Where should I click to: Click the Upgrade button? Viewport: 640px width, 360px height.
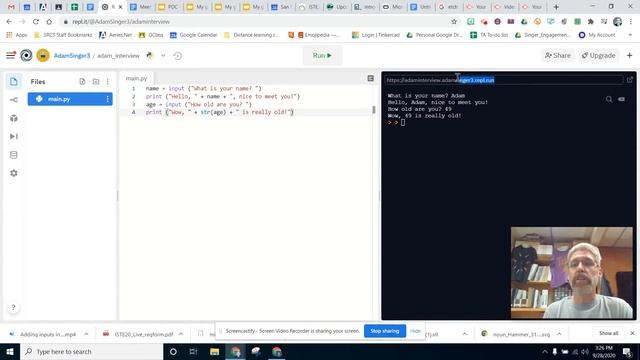tap(598, 56)
